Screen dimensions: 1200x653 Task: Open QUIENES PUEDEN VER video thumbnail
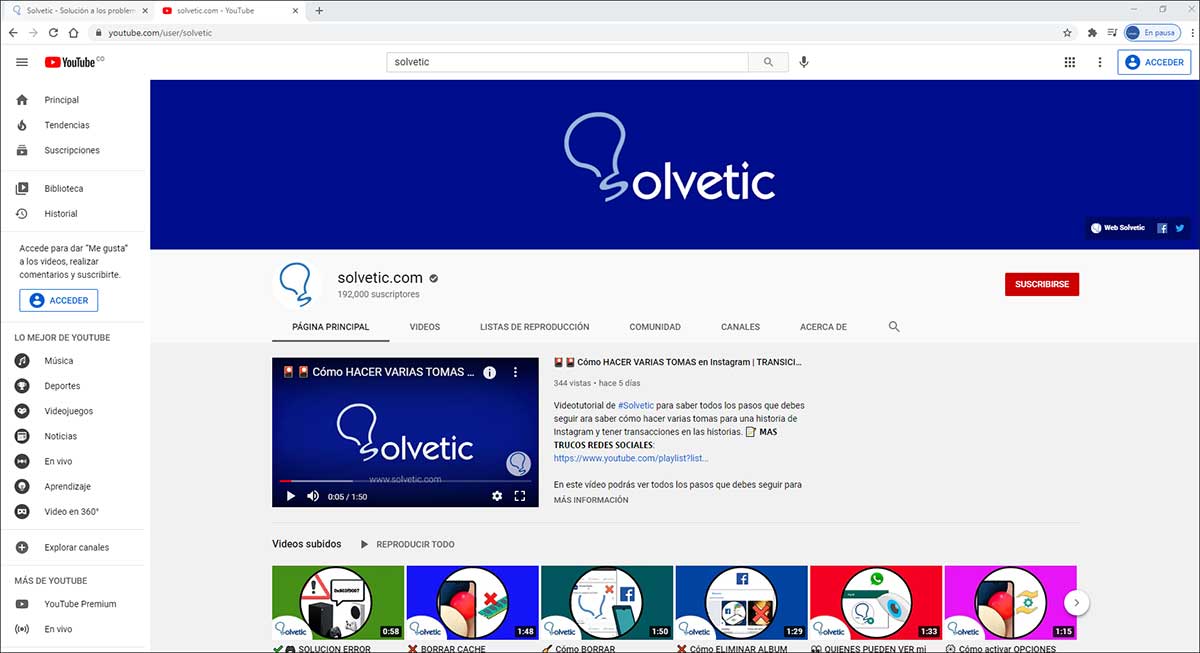[x=876, y=603]
